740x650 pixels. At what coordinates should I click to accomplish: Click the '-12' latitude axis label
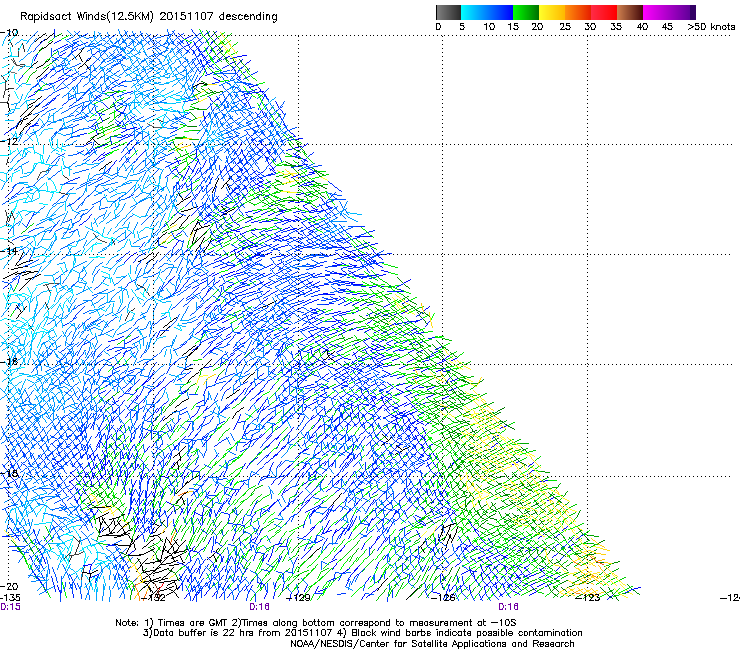click(9, 142)
